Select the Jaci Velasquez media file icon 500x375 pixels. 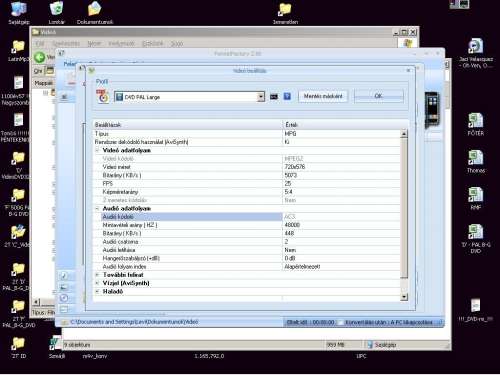(x=476, y=53)
